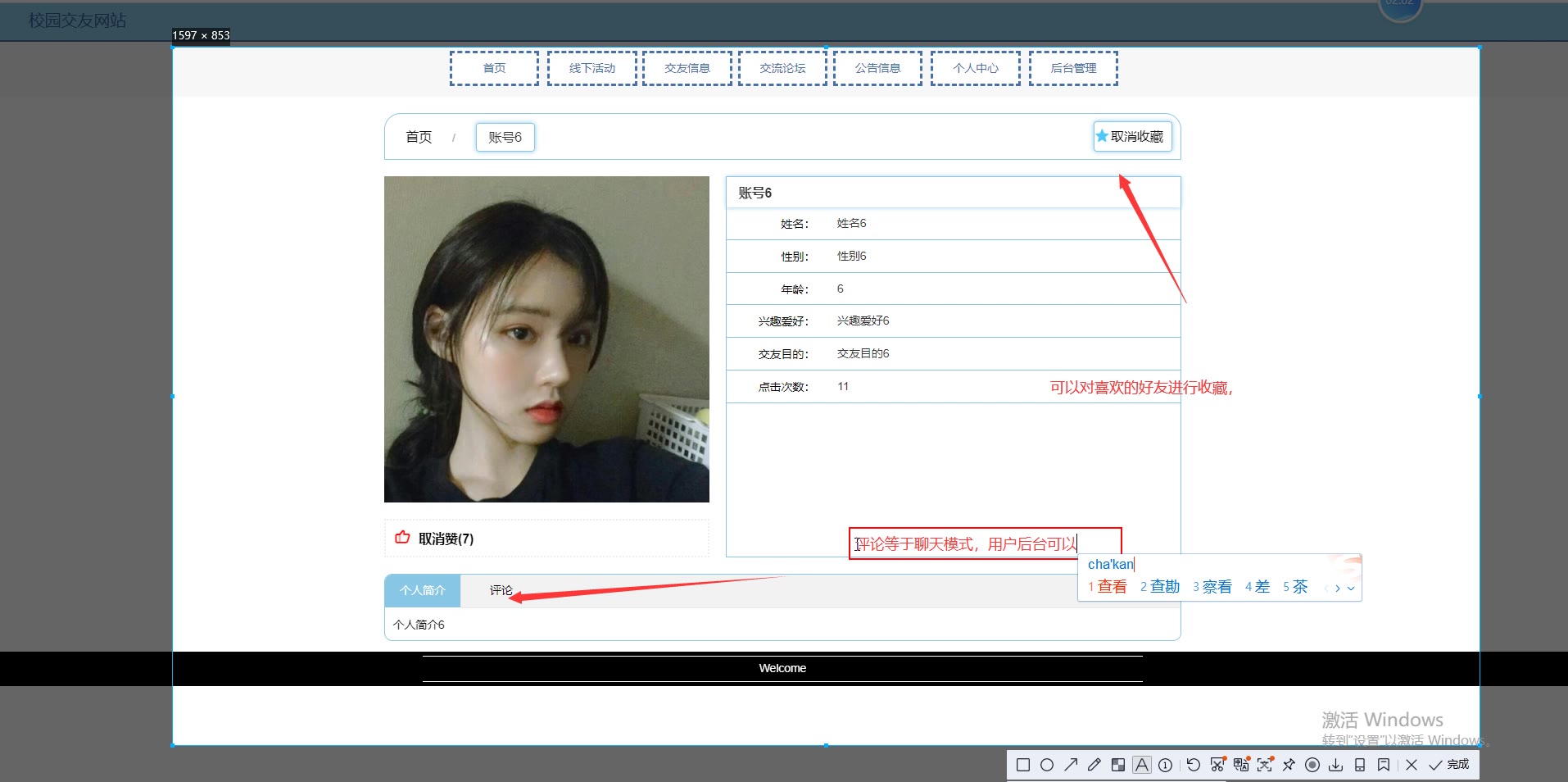Click the 首页 breadcrumb link
Screen dimensions: 1568x782
pyautogui.click(x=419, y=137)
